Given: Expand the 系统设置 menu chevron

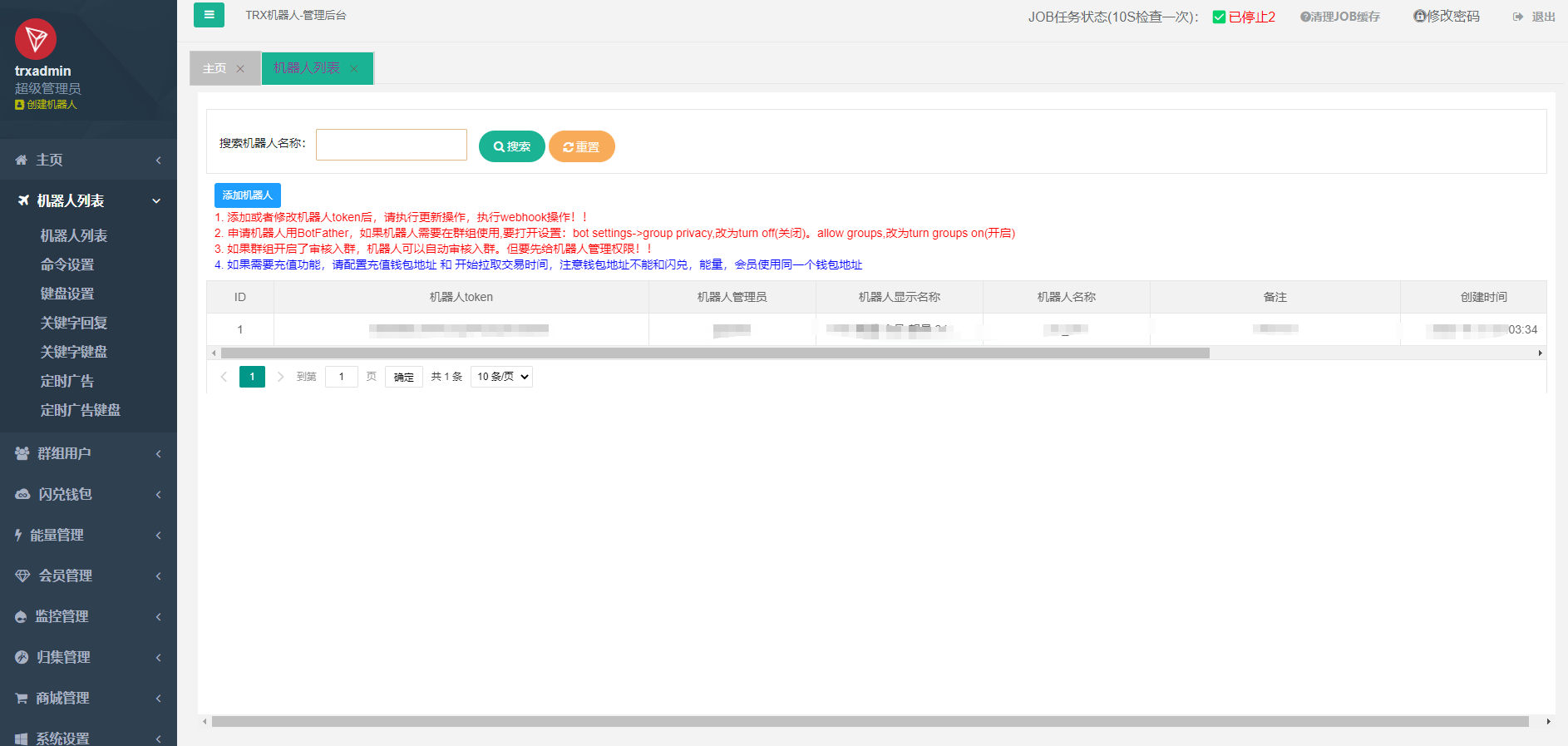Looking at the screenshot, I should [158, 739].
